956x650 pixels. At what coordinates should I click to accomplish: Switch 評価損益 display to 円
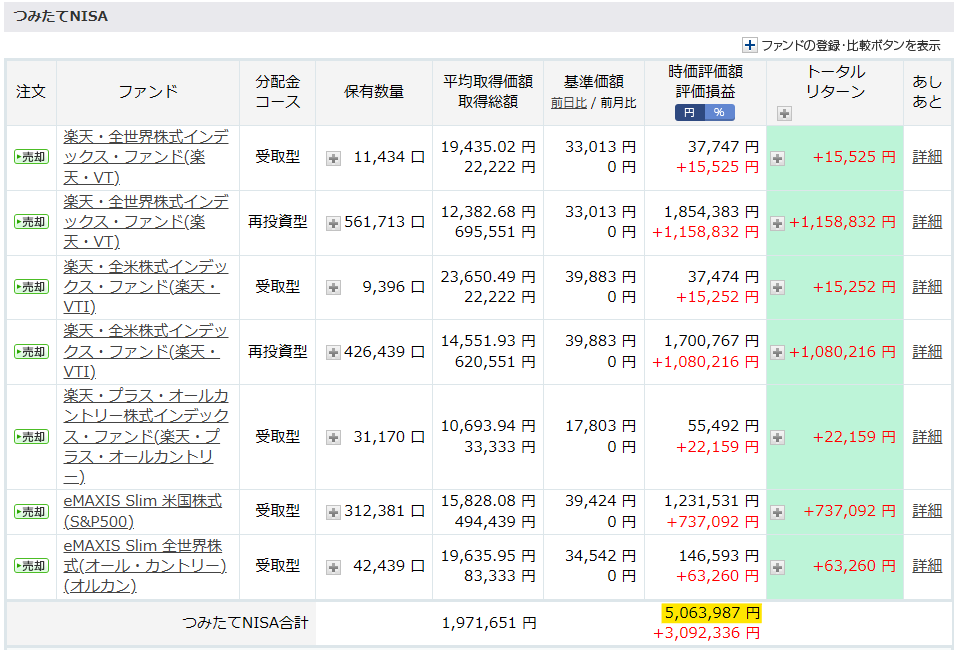689,112
